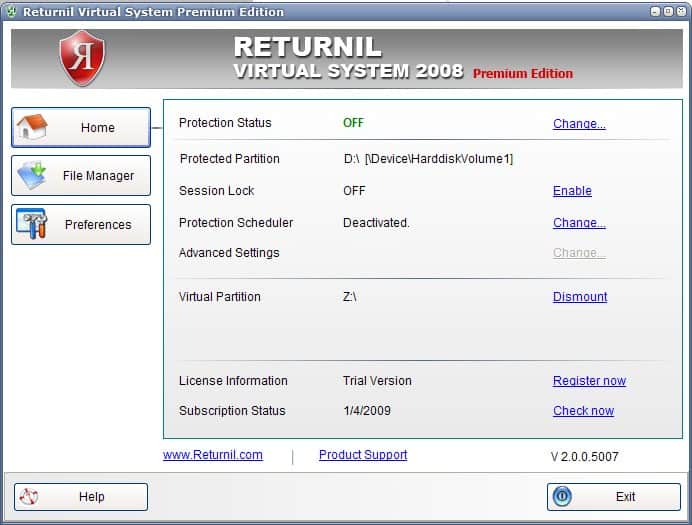Image resolution: width=692 pixels, height=525 pixels.
Task: Click the Virtual Partition label
Action: pos(220,296)
